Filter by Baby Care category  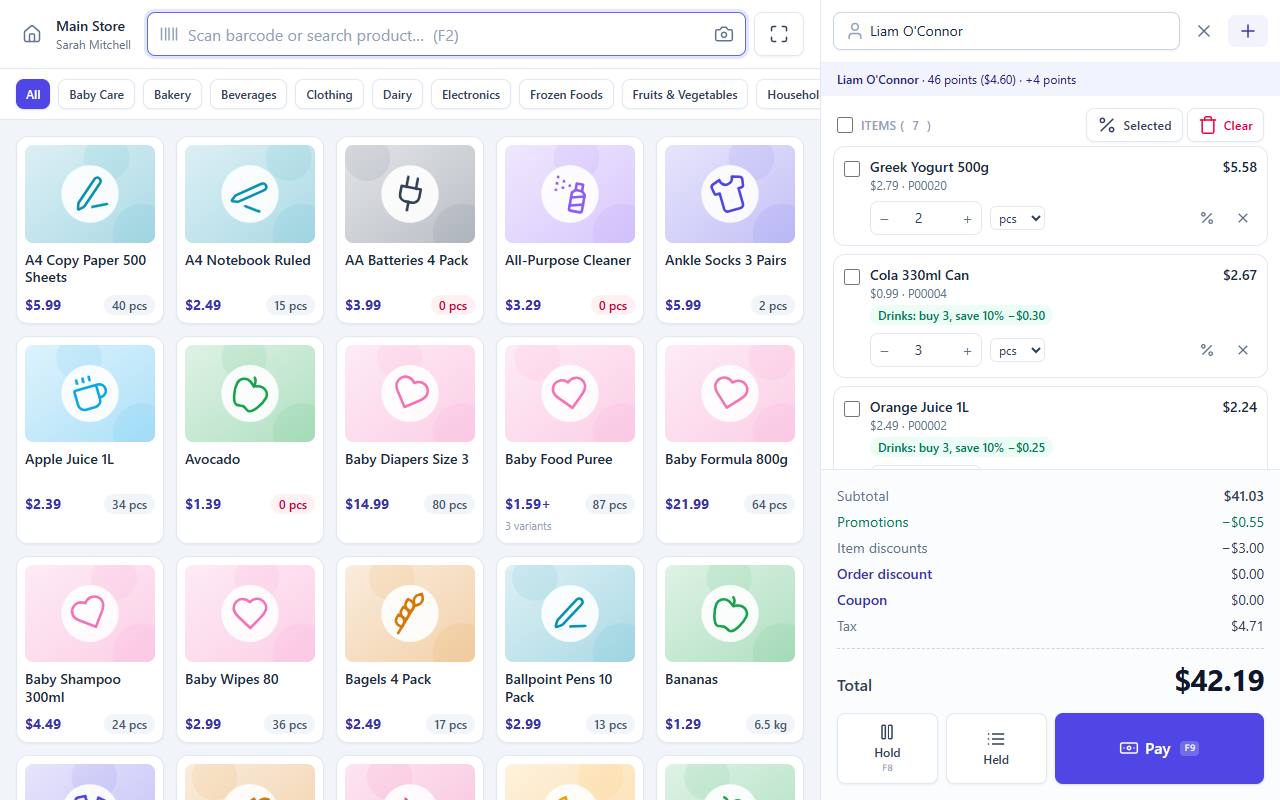[97, 94]
